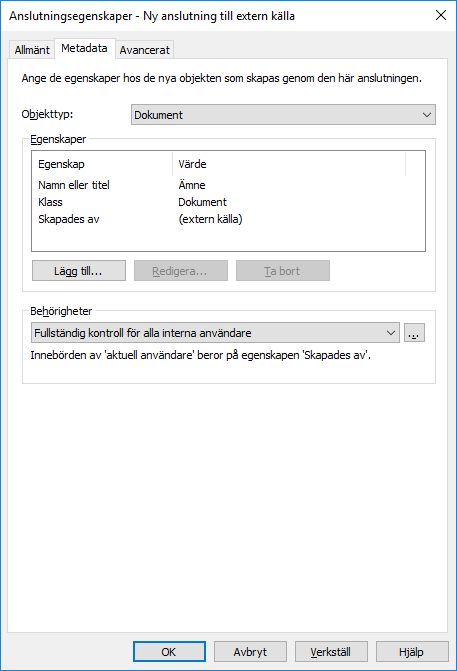The height and width of the screenshot is (671, 457).
Task: Open the Dokument object type combo box
Action: 283,115
